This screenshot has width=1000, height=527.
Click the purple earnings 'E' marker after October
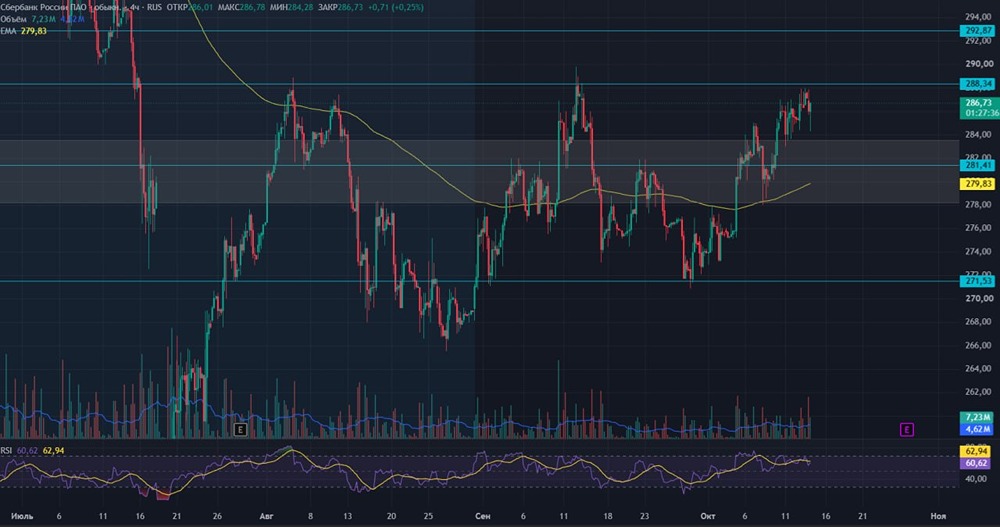[906, 429]
